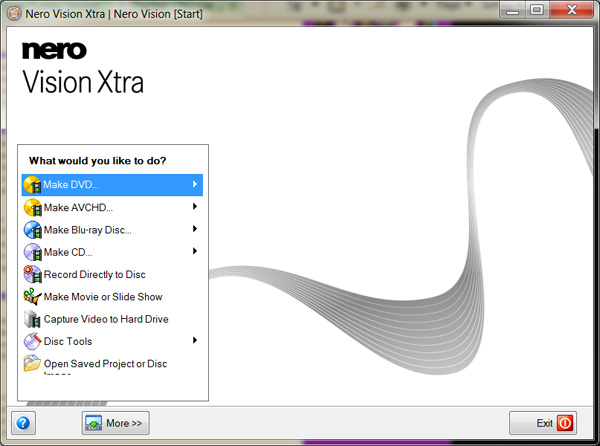
Task: Choose Capture Video to Hard Drive
Action: coord(112,319)
